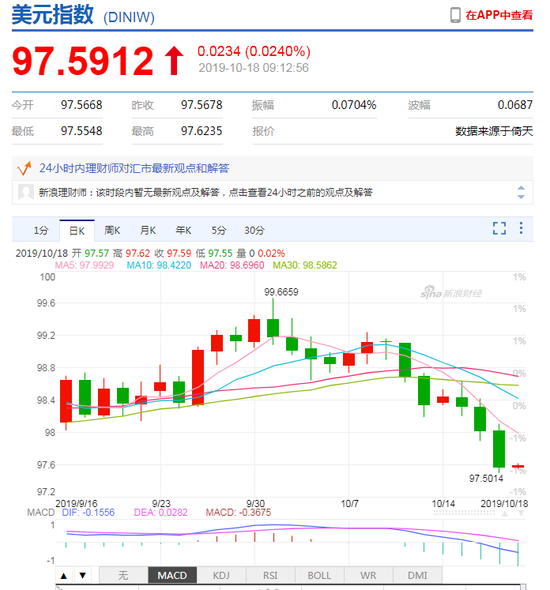Click the MA10: 98.4220 legend label

point(159,265)
